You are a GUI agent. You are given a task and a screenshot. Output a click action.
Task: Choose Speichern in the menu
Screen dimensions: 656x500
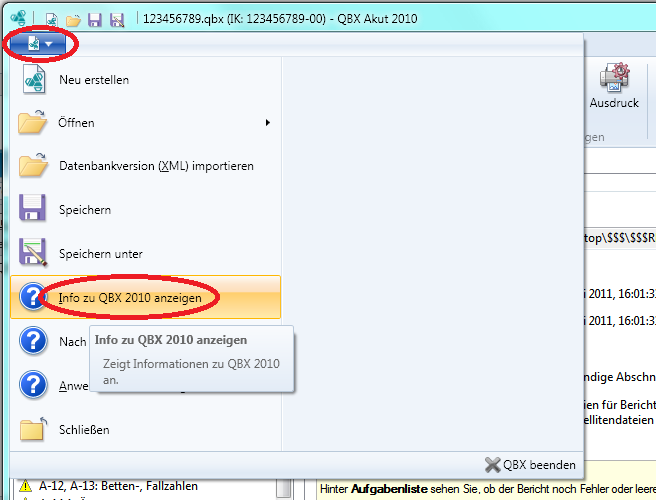[x=146, y=210]
